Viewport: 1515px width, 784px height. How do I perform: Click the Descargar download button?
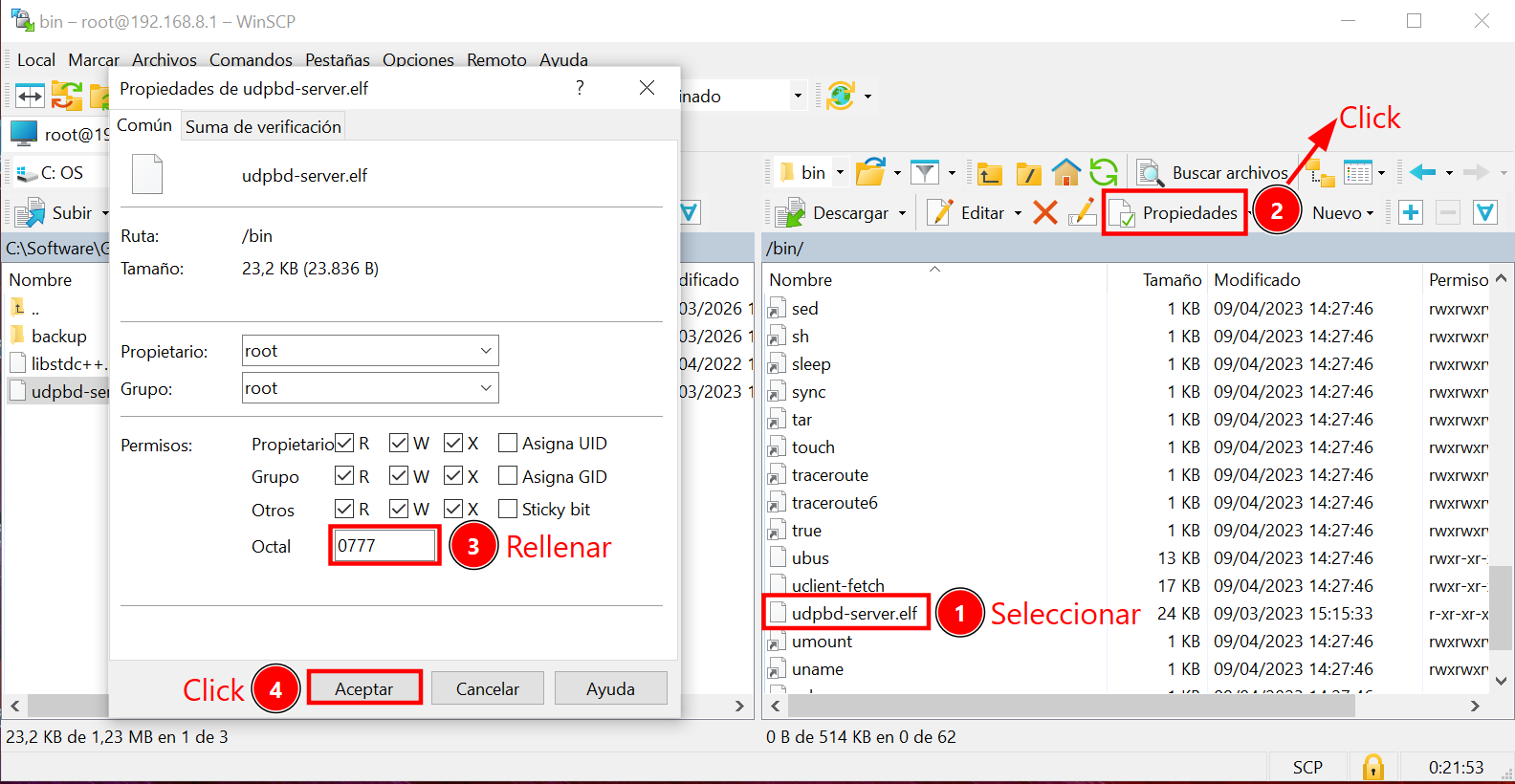click(833, 212)
